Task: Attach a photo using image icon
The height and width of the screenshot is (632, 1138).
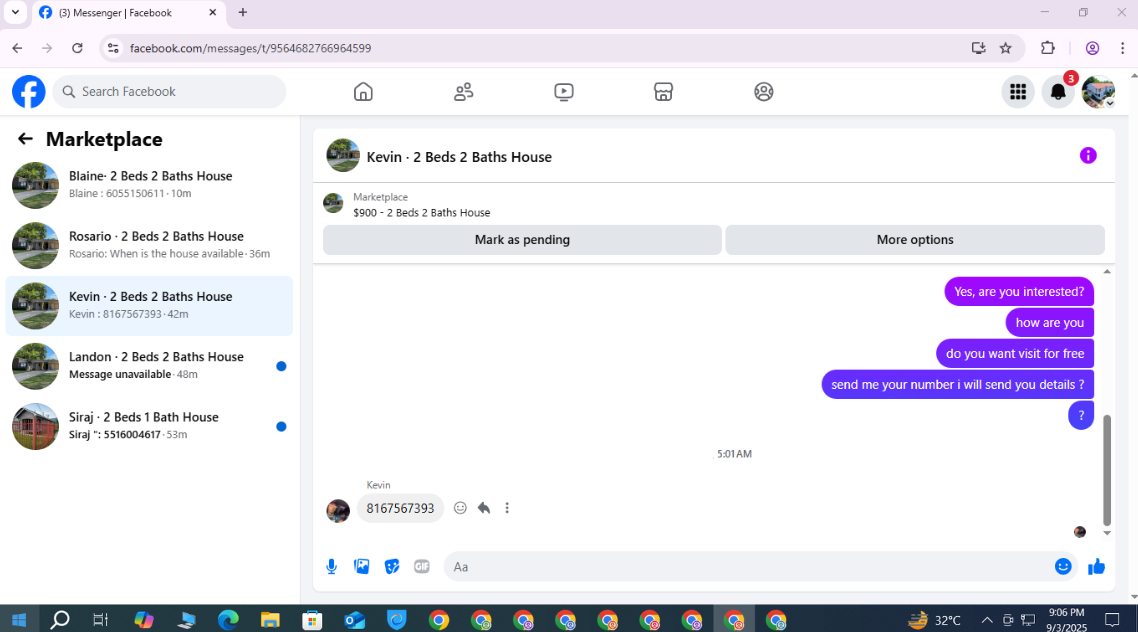Action: coord(361,567)
